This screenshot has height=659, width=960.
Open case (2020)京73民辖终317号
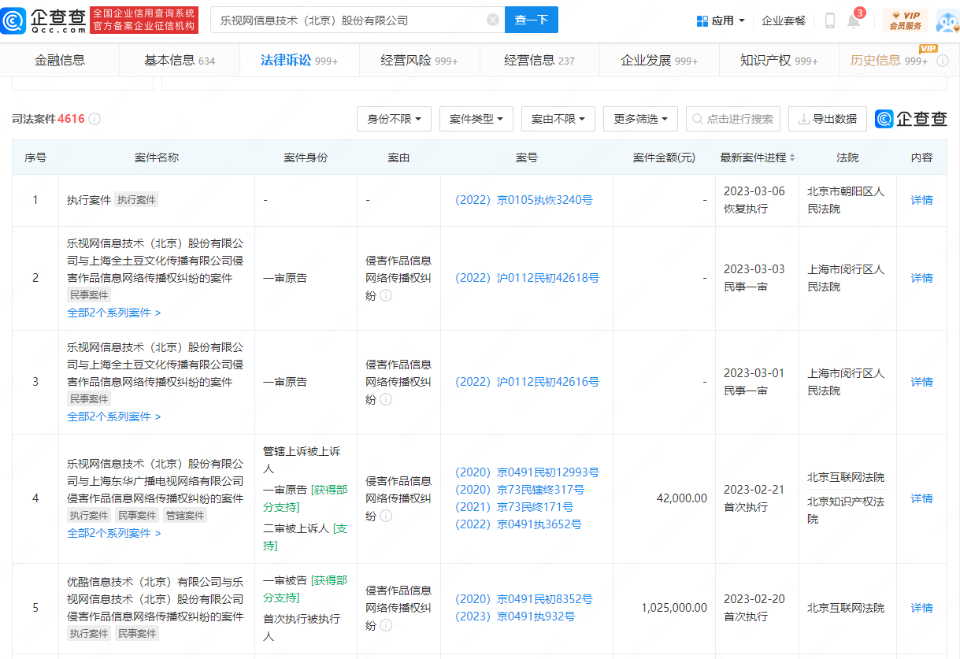pyautogui.click(x=519, y=490)
